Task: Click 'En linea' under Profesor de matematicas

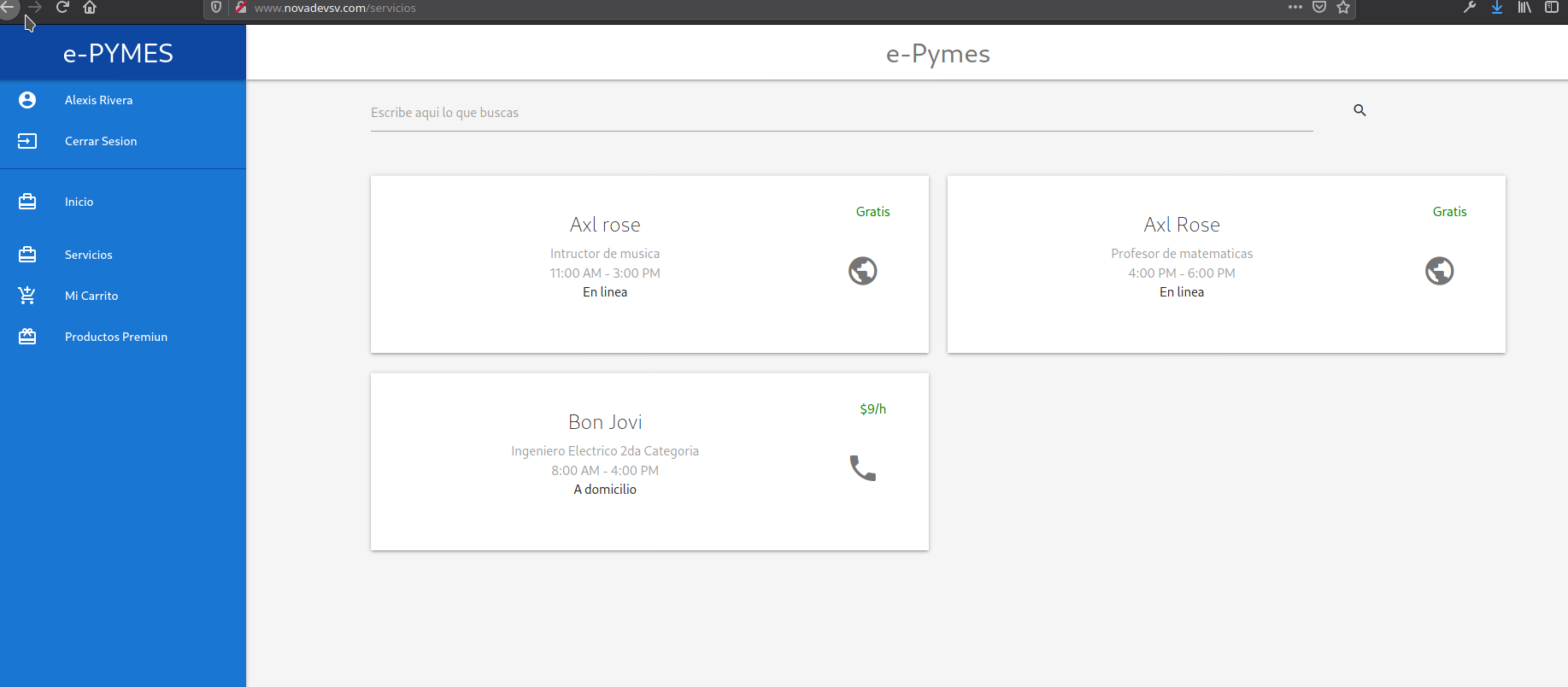Action: [x=1182, y=292]
